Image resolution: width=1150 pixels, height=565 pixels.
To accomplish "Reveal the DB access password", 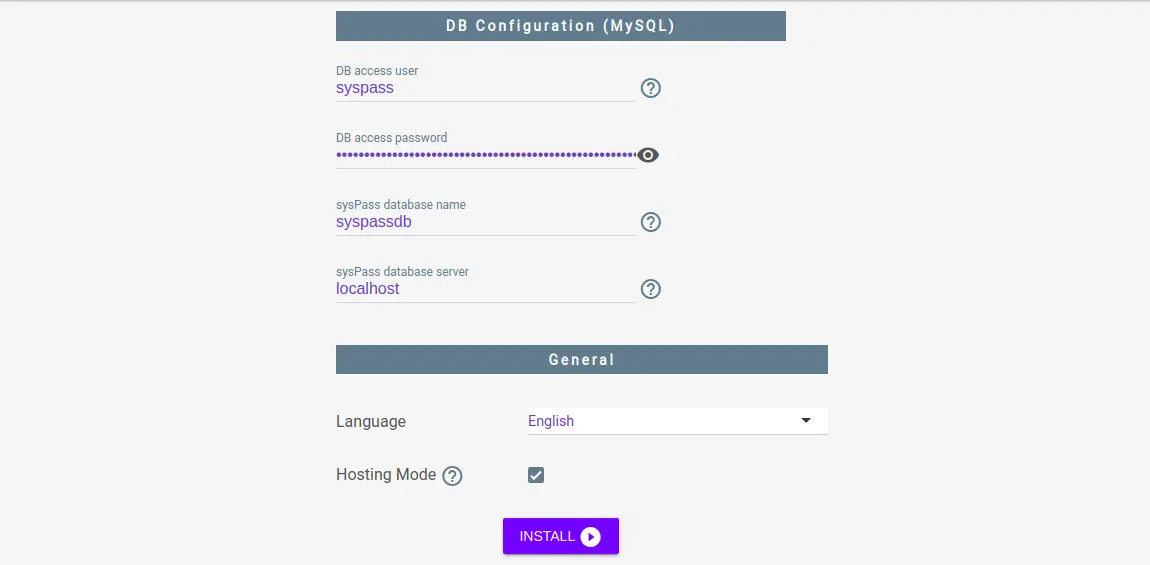I will pyautogui.click(x=648, y=155).
